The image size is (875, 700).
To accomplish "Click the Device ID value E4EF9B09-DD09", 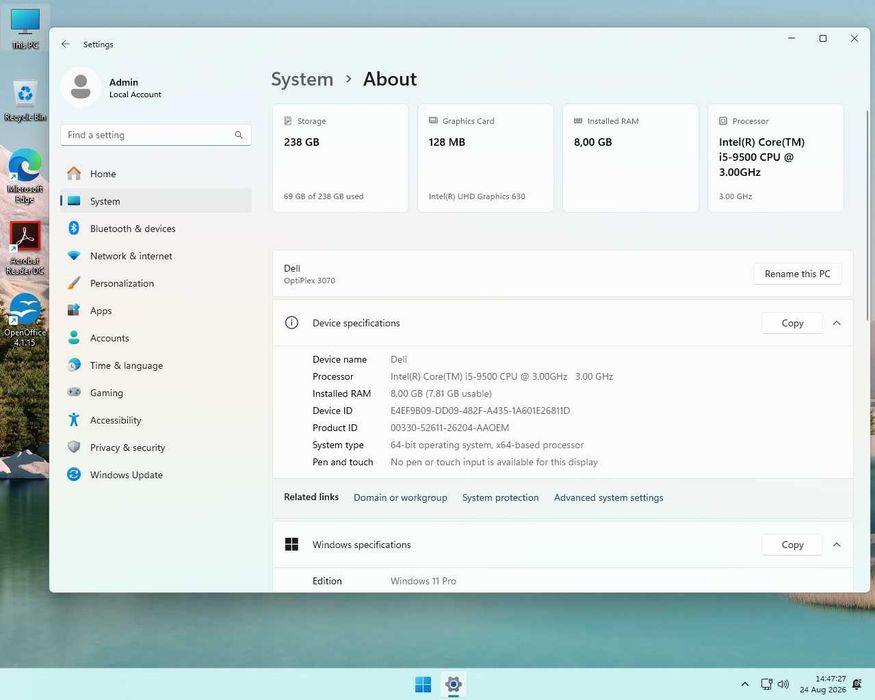I will click(x=480, y=410).
